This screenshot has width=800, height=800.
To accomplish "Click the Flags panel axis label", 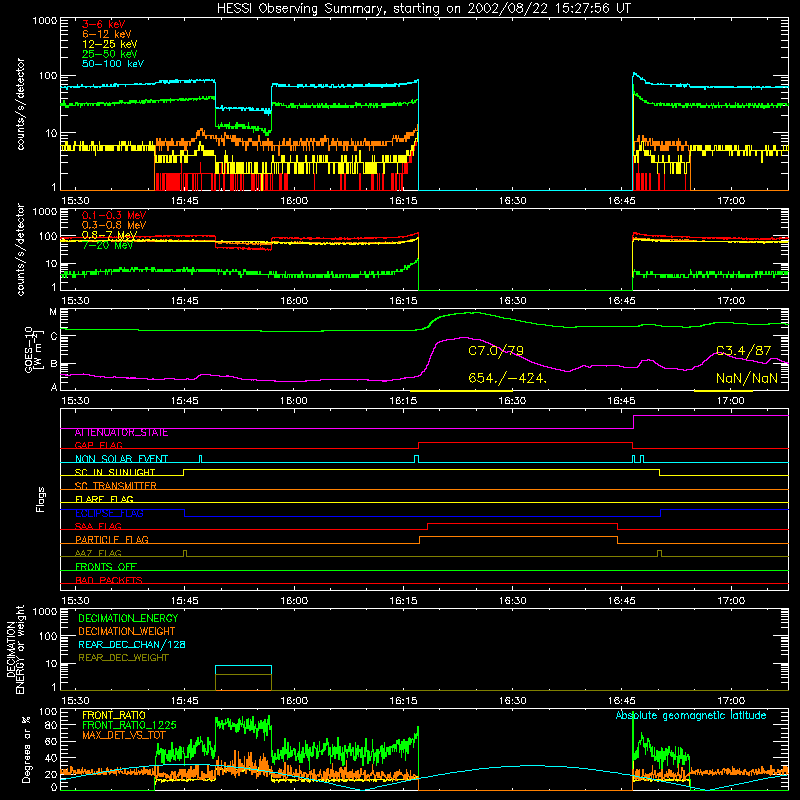I will pos(40,499).
